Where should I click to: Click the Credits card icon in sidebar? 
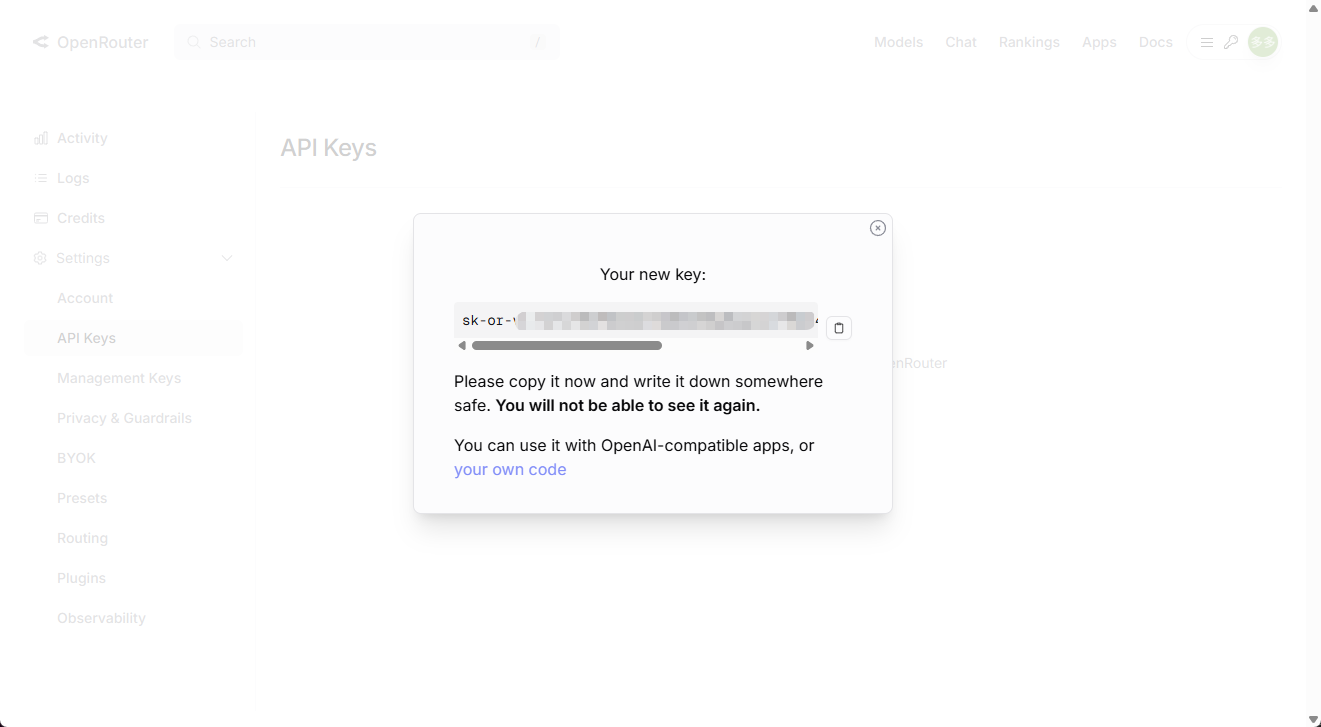[41, 218]
